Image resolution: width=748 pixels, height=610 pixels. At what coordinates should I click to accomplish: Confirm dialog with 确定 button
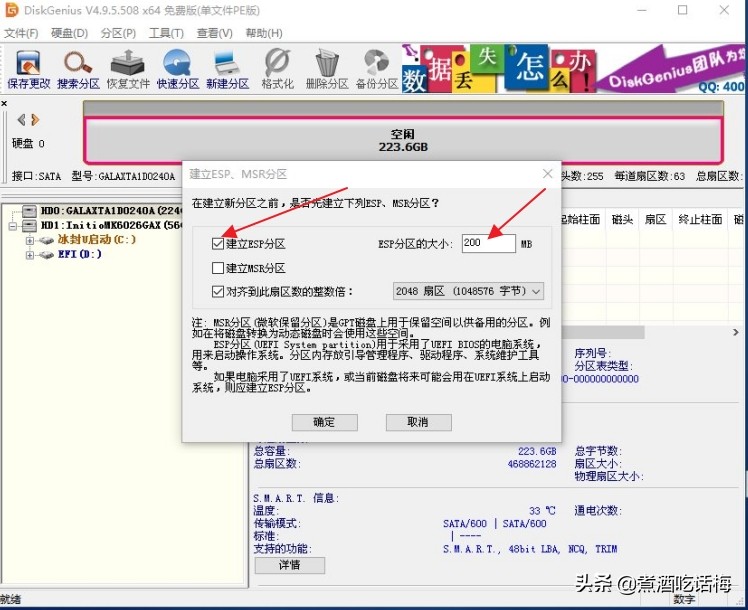(324, 422)
